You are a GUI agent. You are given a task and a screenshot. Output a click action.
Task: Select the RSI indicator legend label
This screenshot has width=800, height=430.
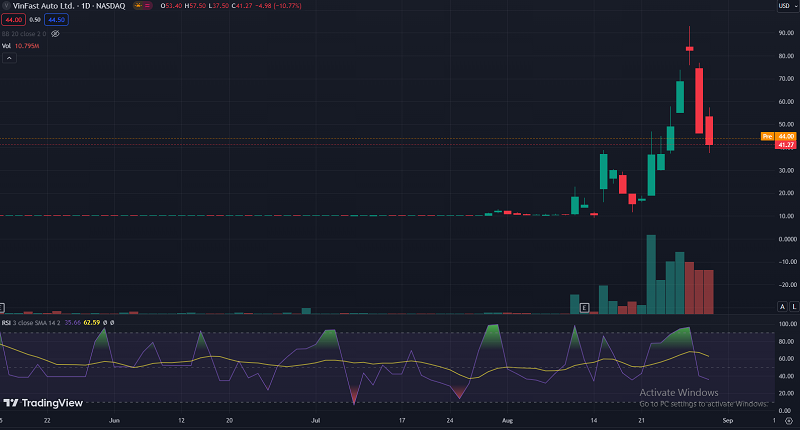coord(8,323)
